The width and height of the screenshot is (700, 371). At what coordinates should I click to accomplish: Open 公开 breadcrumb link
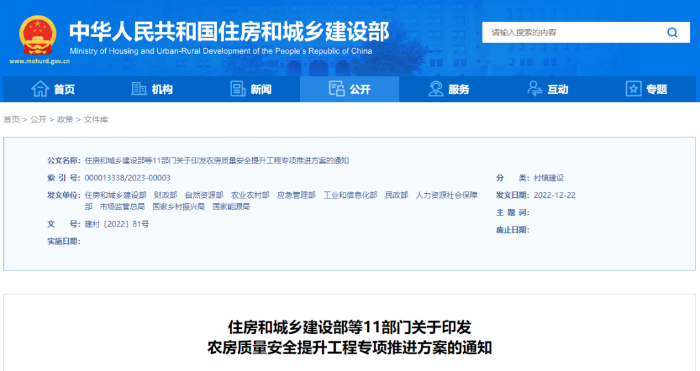tap(38, 119)
